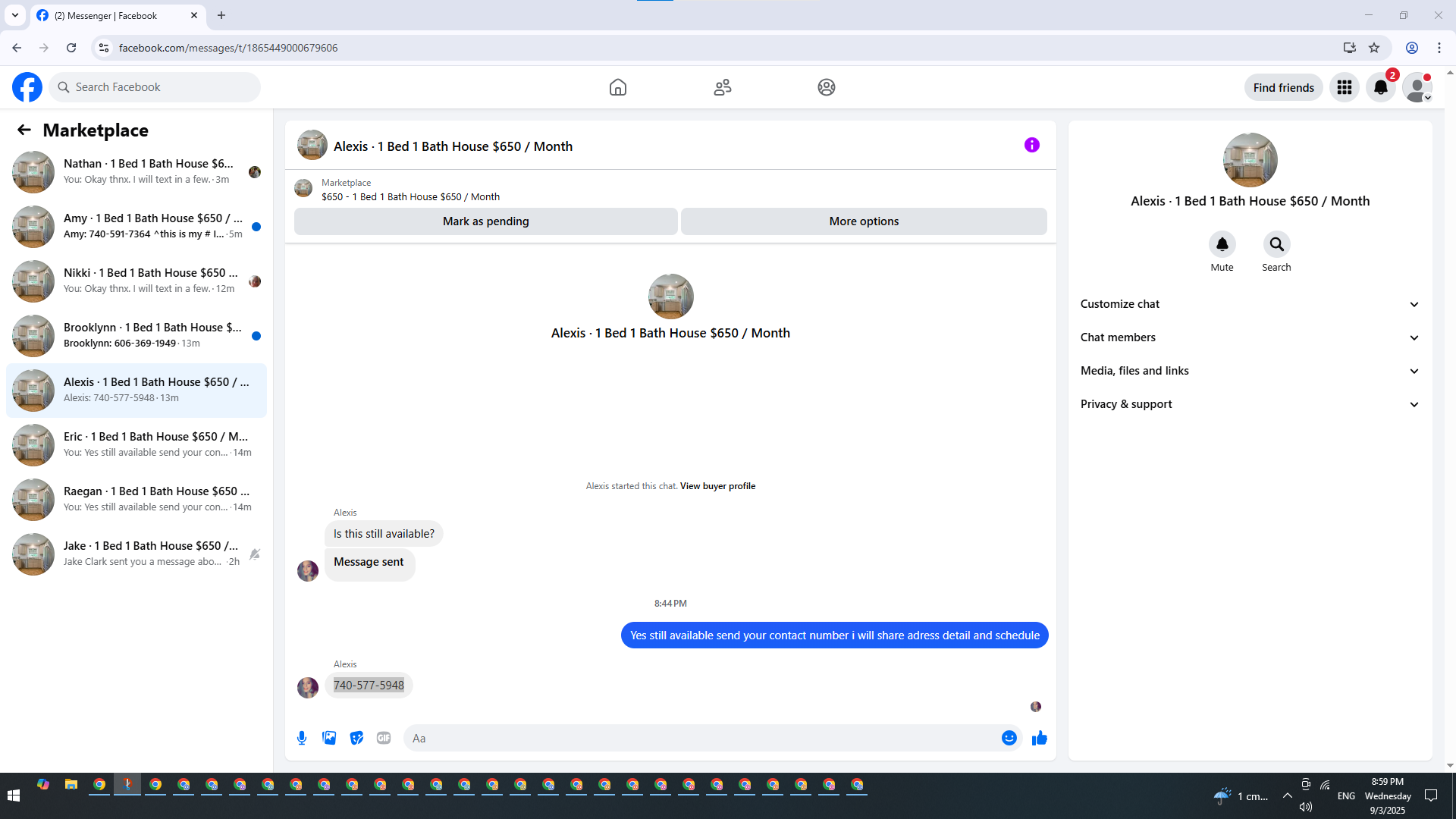
Task: Search in conversation using magnifier icon
Action: (1277, 244)
